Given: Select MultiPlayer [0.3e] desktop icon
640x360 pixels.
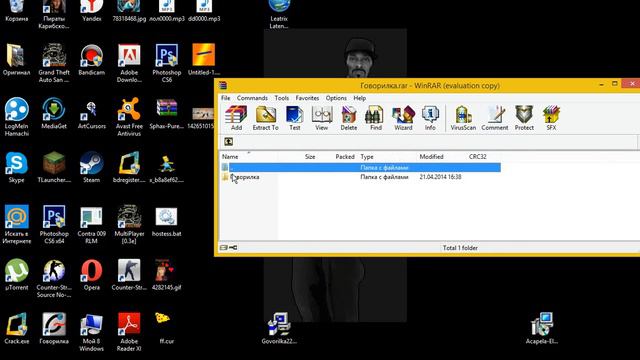Looking at the screenshot, I should (x=129, y=225).
